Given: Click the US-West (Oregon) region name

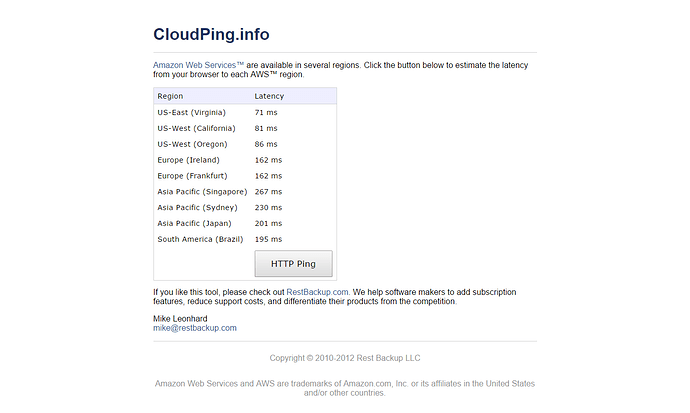Looking at the screenshot, I should click(191, 144).
